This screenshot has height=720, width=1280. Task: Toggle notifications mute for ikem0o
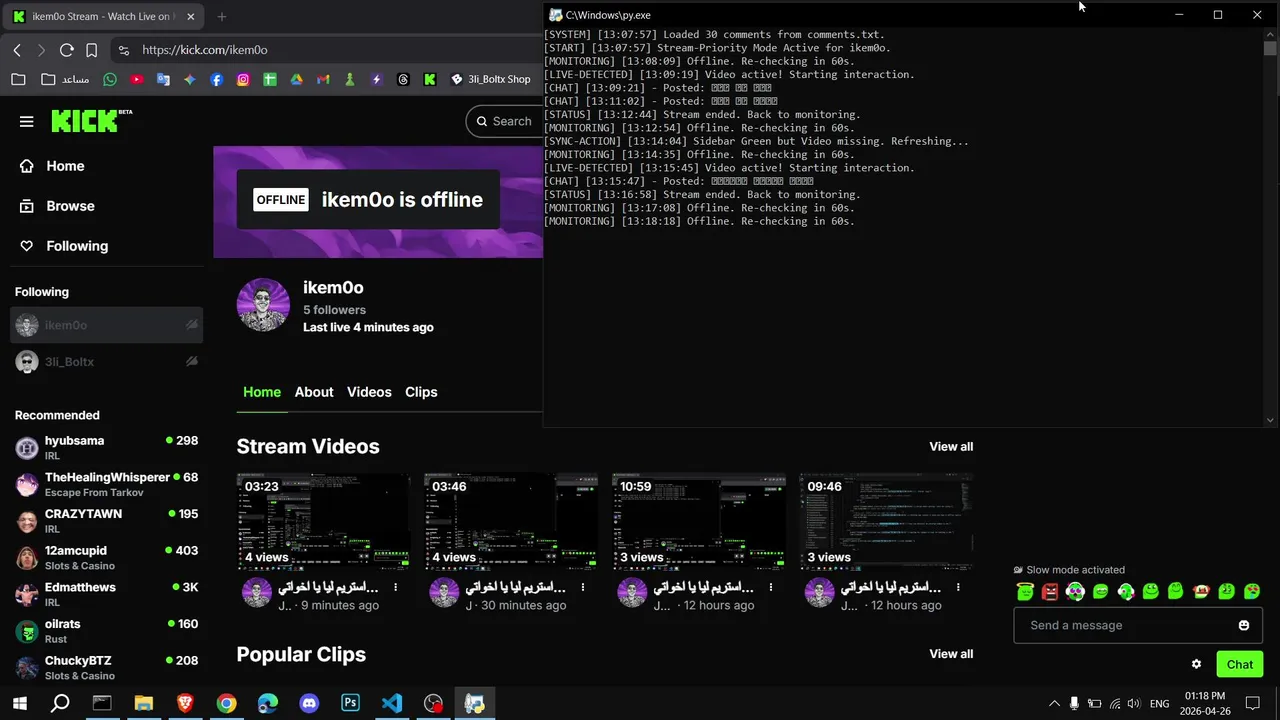[192, 325]
